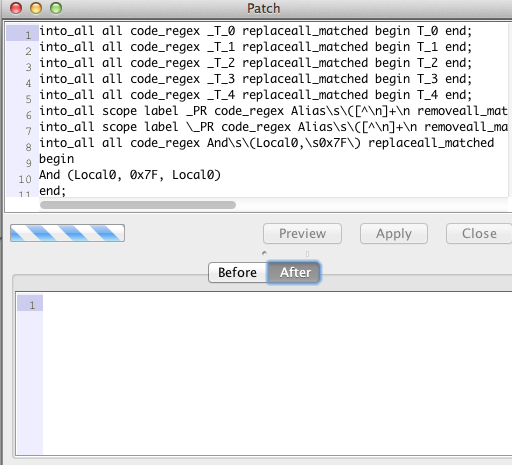
Task: Click line 4 with _T_3 replacement
Action: click(256, 79)
